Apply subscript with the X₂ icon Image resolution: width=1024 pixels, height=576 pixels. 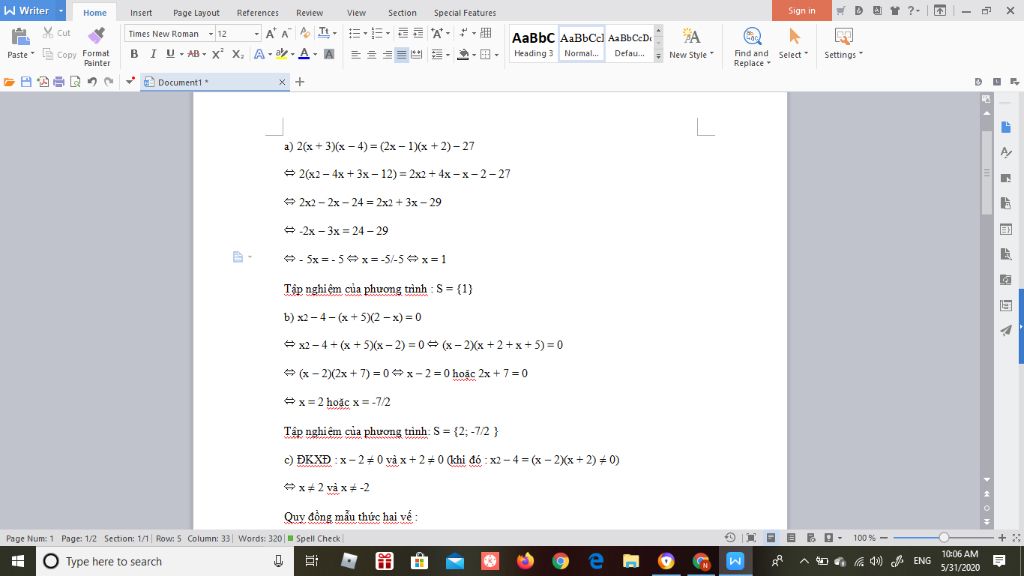(x=238, y=54)
